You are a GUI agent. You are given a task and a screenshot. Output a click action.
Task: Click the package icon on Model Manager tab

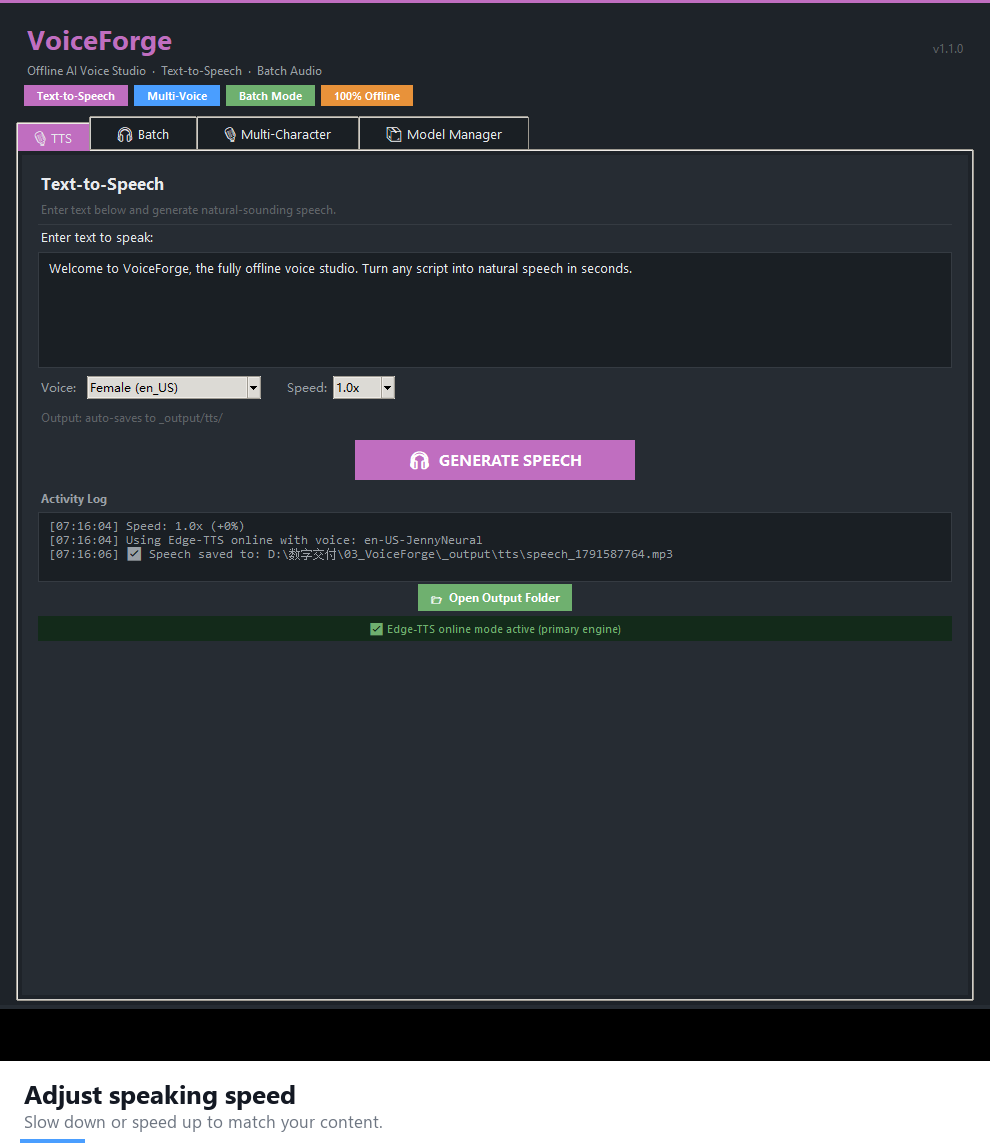pos(394,134)
